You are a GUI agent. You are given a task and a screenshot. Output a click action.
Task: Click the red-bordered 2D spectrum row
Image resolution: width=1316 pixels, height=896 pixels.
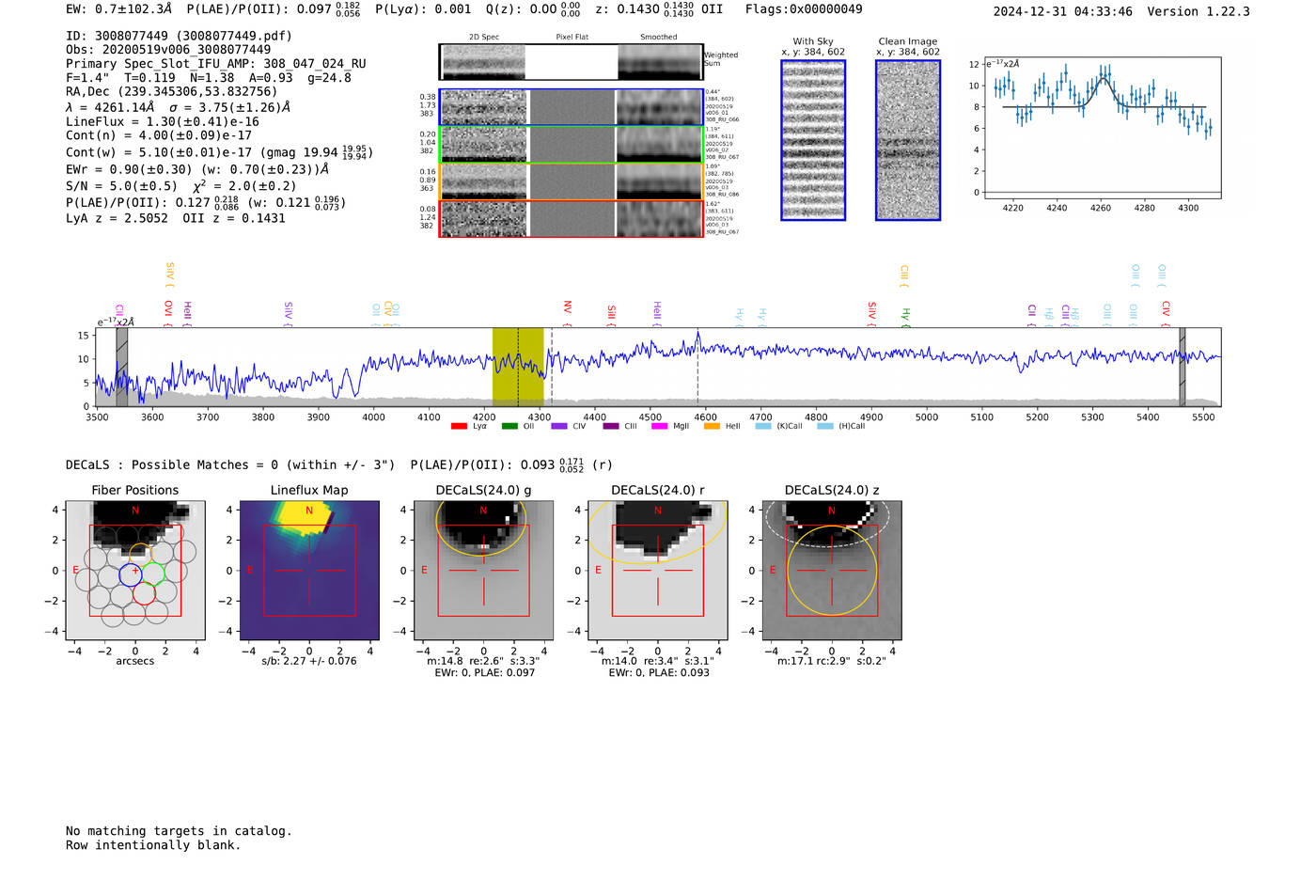click(x=571, y=219)
